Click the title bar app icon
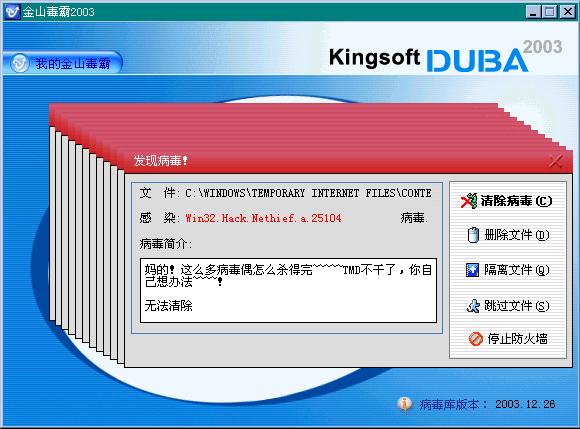The width and height of the screenshot is (580, 429). [12, 12]
